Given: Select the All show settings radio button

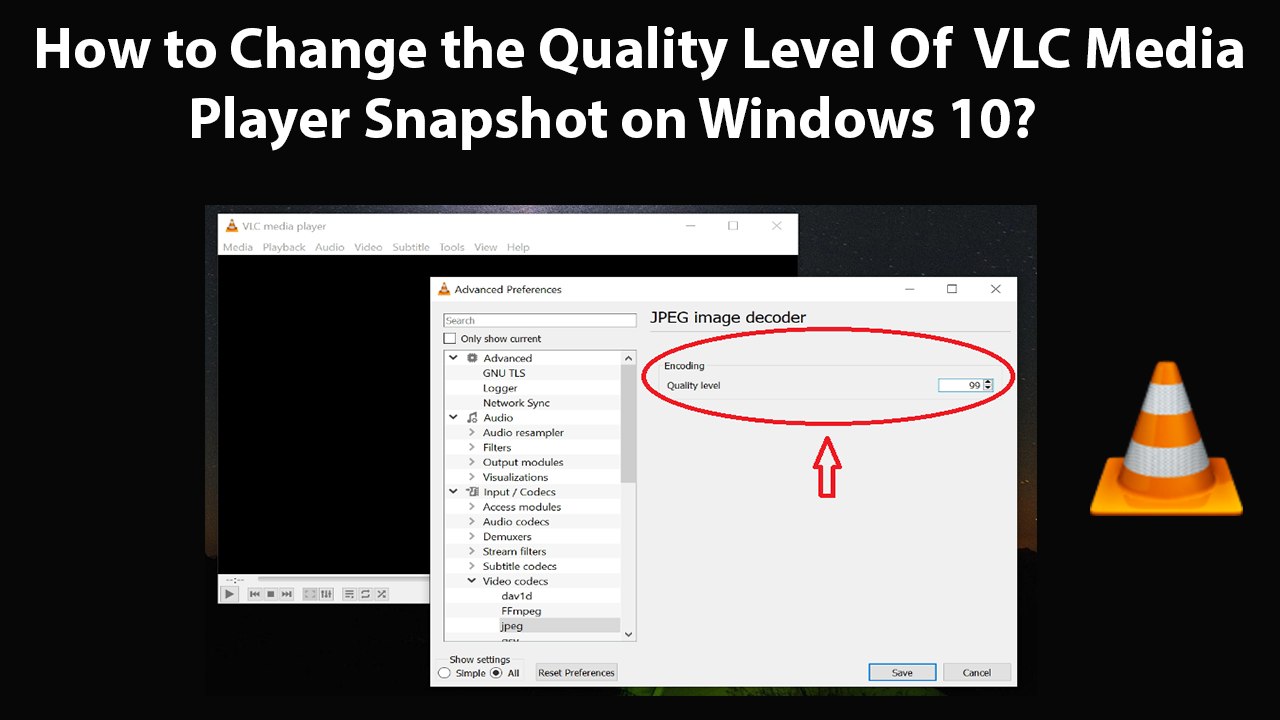Looking at the screenshot, I should [496, 673].
